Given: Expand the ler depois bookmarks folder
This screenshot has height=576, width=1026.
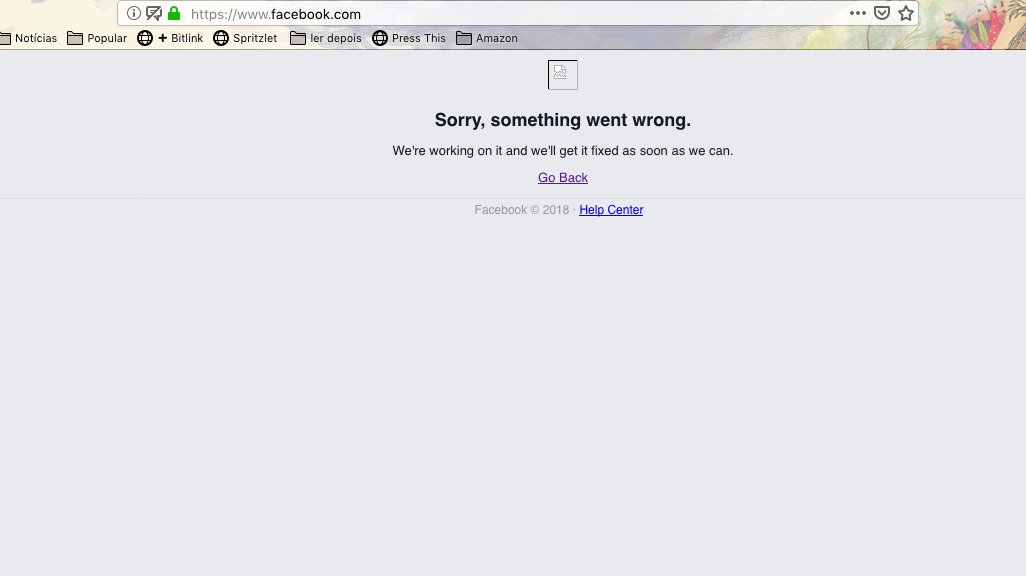Looking at the screenshot, I should click(x=326, y=38).
